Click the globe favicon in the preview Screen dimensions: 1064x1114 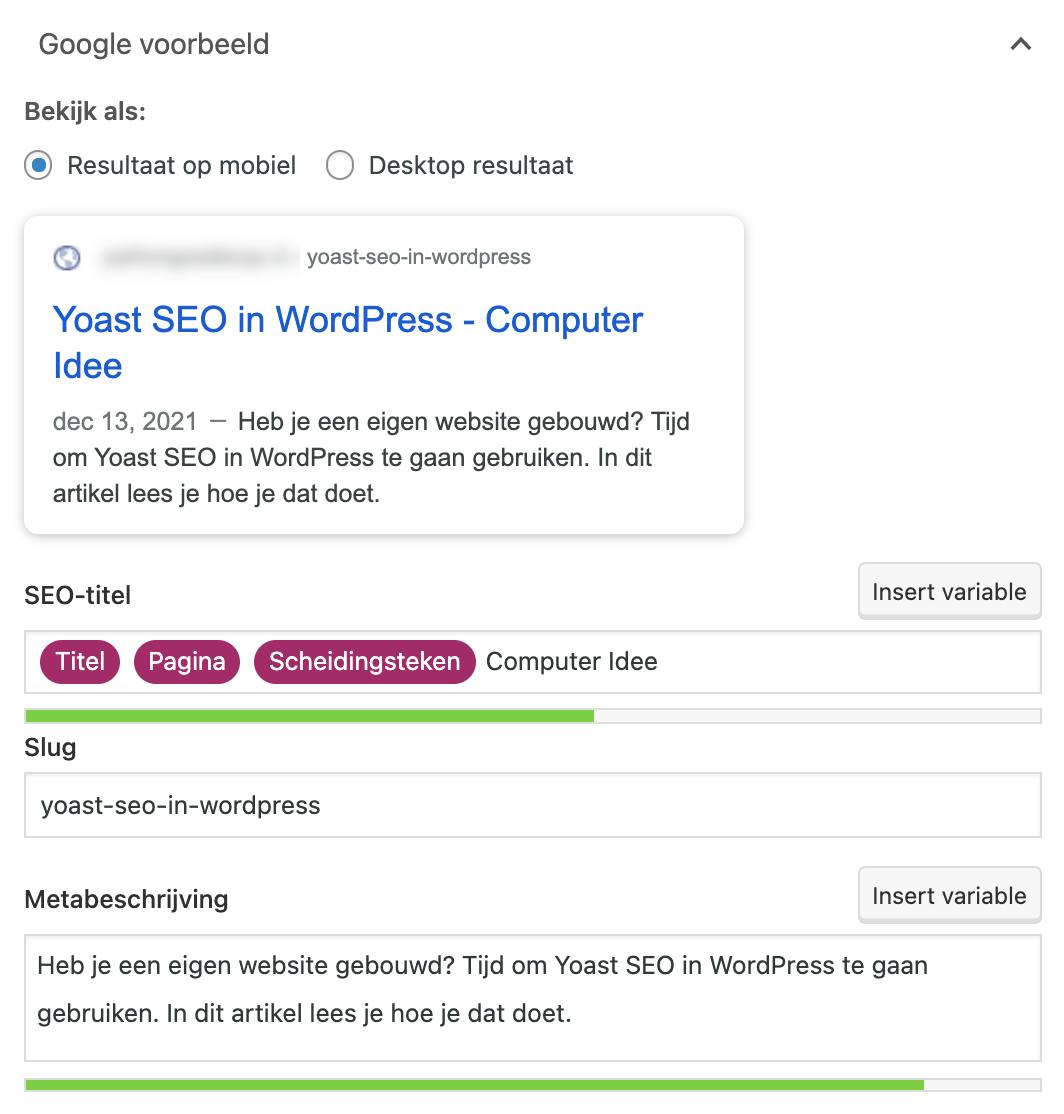[67, 258]
